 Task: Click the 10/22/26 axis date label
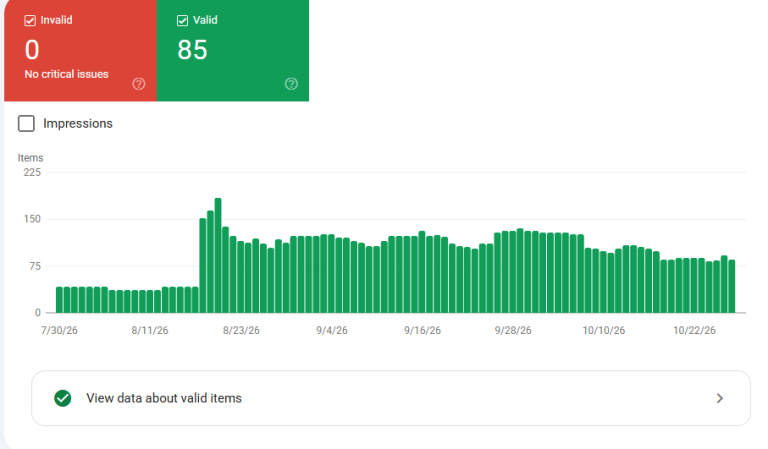[694, 331]
